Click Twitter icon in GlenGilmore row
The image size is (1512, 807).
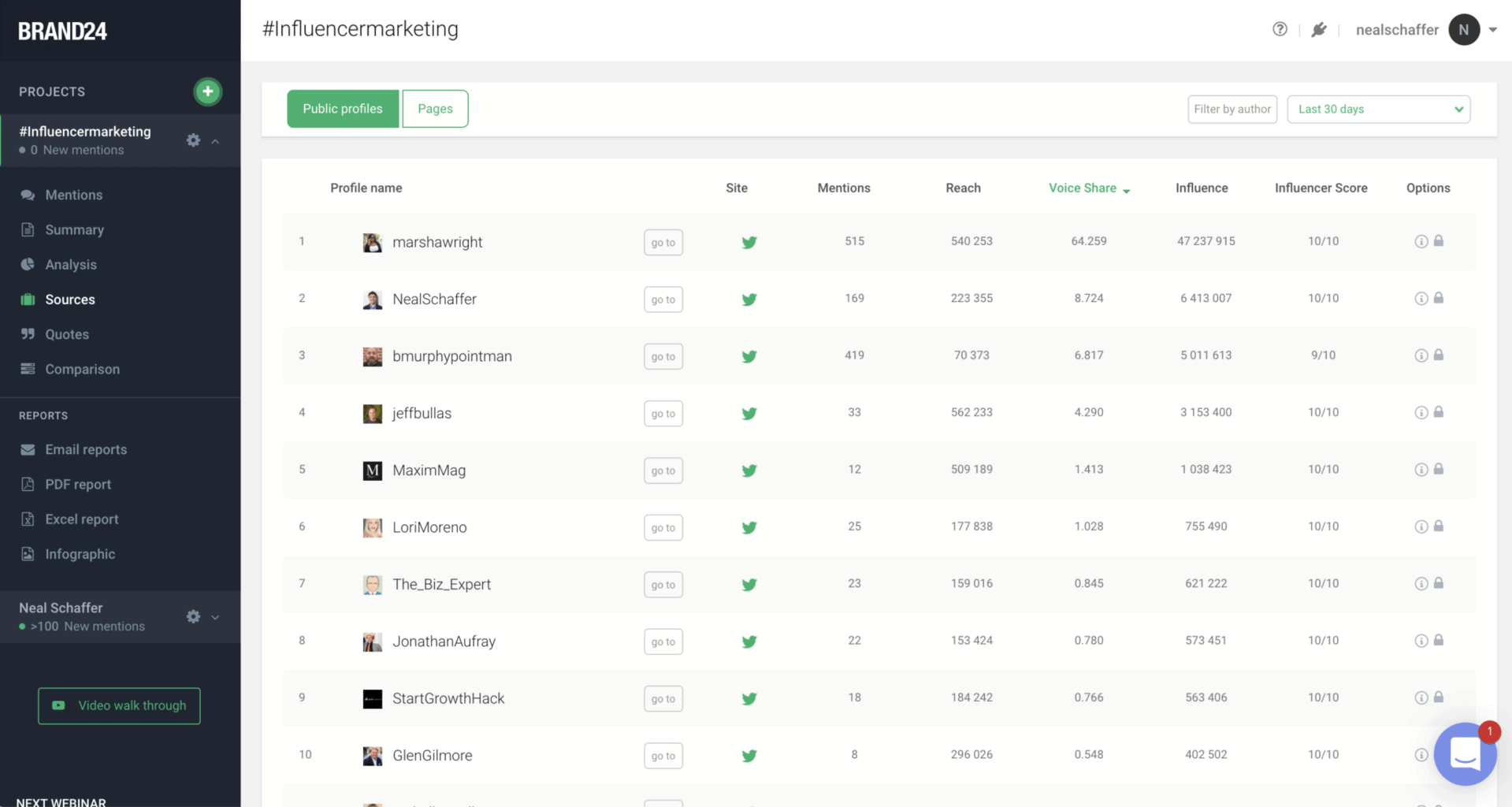tap(749, 755)
